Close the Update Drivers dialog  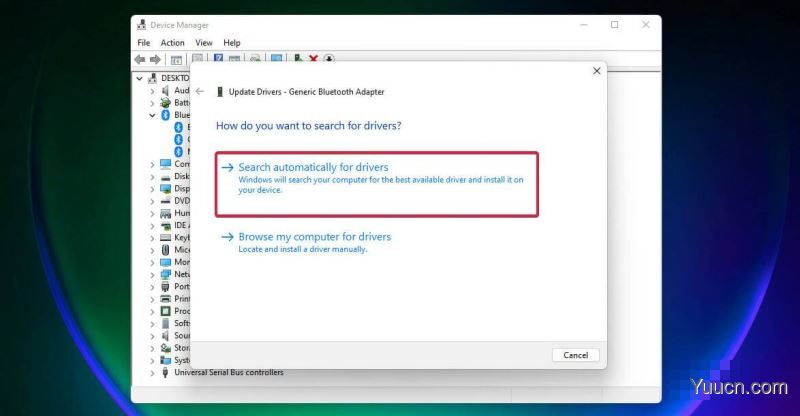click(x=596, y=71)
